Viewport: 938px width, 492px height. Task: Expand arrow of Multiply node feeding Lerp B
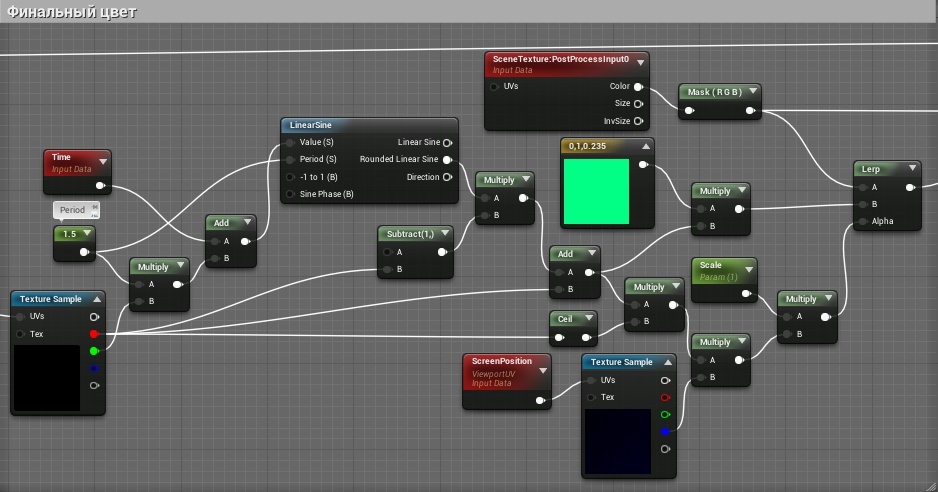pyautogui.click(x=742, y=190)
